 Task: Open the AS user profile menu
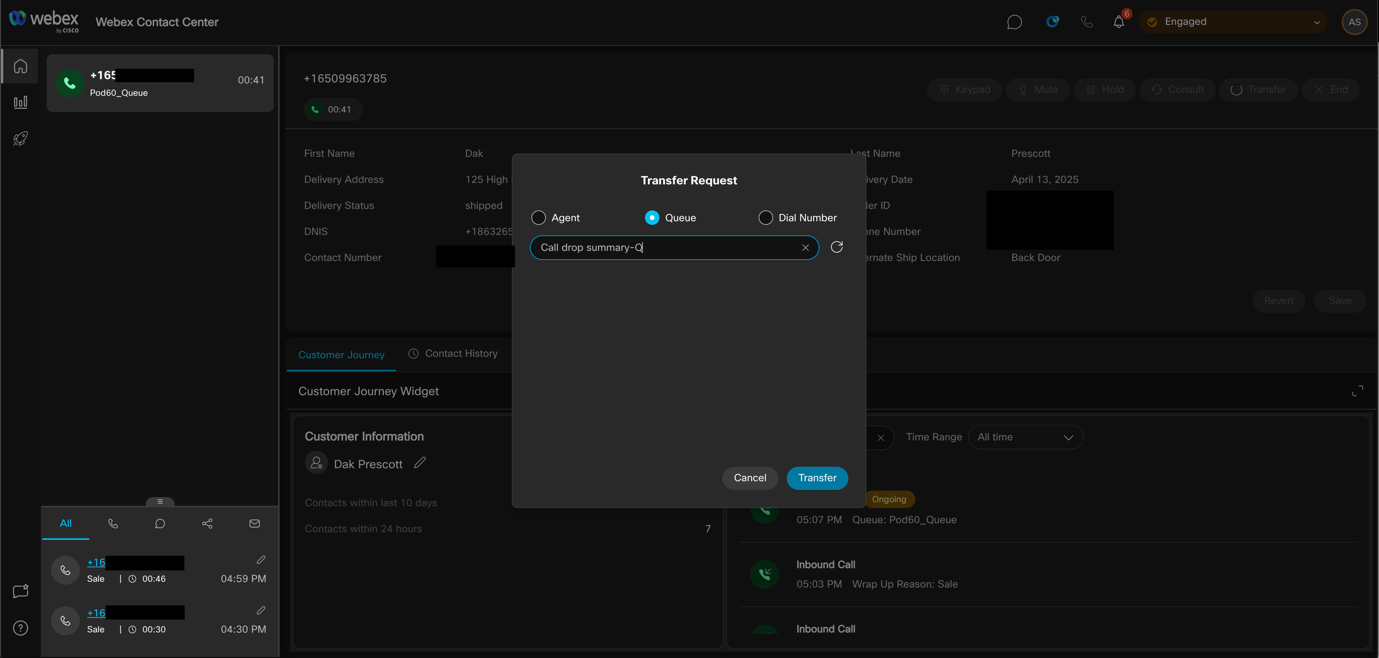click(1354, 22)
